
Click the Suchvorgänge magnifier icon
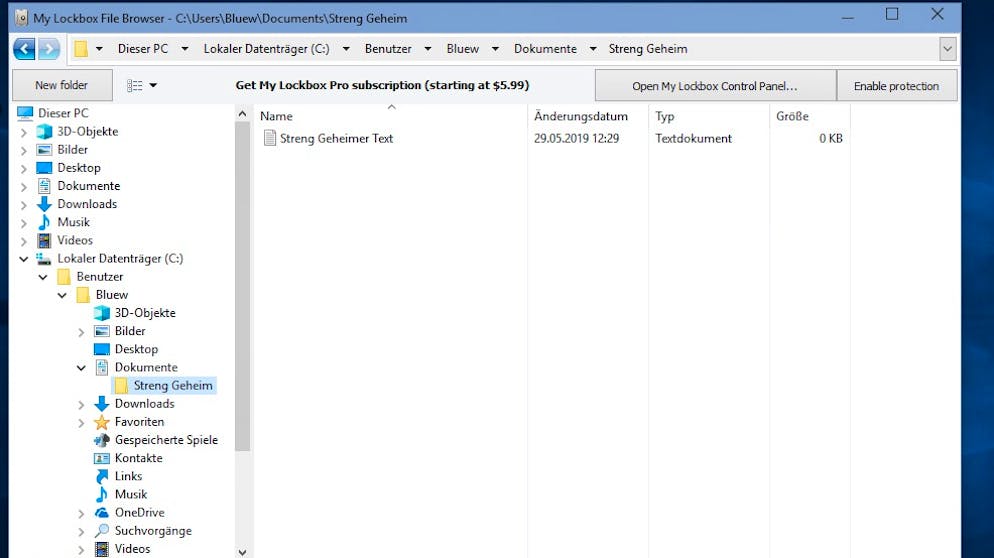coord(101,531)
